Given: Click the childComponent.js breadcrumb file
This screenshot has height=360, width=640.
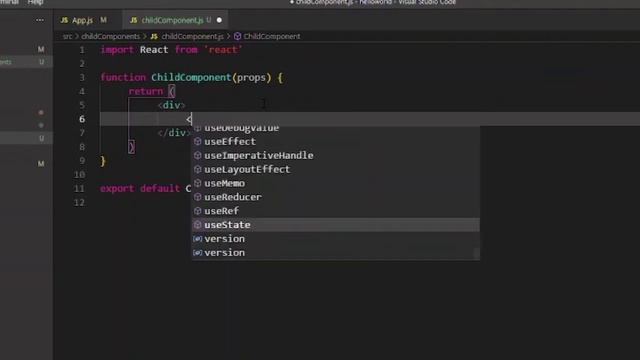Looking at the screenshot, I should point(192,36).
